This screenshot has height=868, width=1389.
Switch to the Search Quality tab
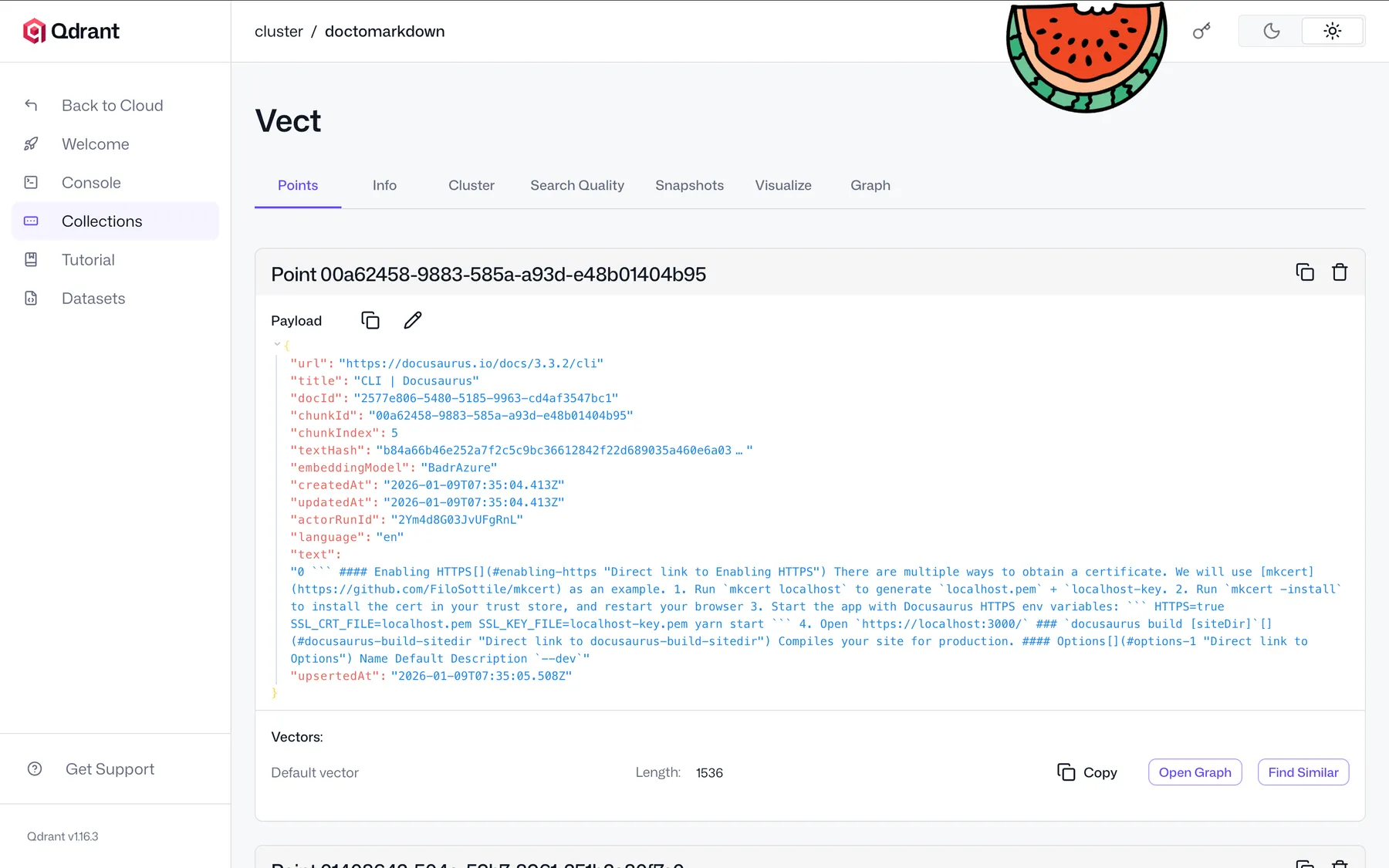pos(577,185)
